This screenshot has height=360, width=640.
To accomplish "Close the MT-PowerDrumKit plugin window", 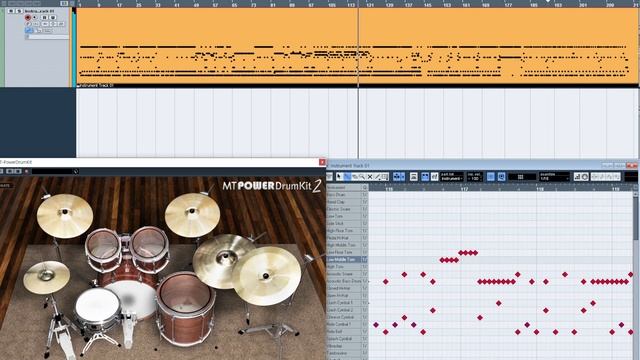I will point(322,162).
